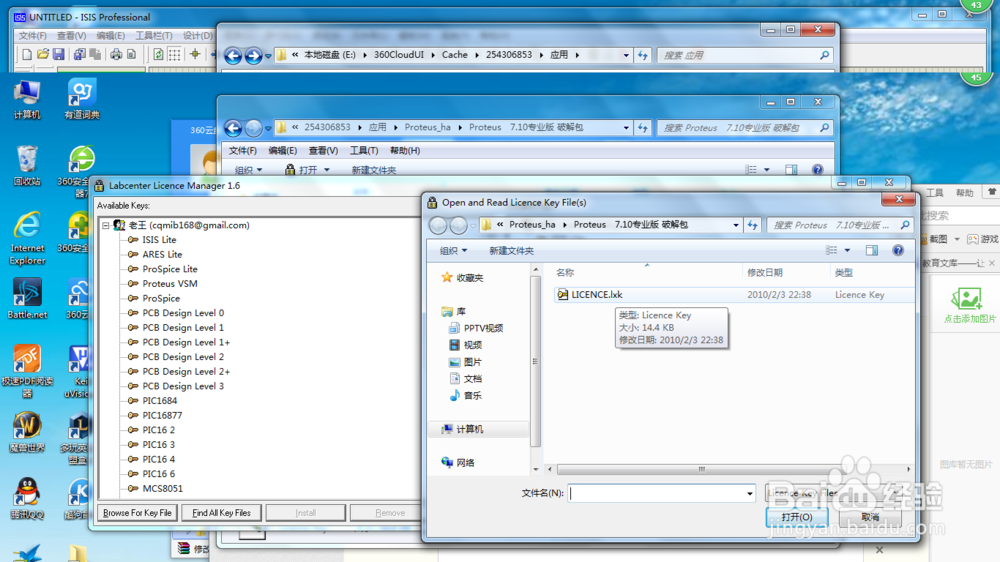Viewport: 1000px width, 562px height.
Task: Click the Save disk icon in ISIS toolbar
Action: point(58,55)
